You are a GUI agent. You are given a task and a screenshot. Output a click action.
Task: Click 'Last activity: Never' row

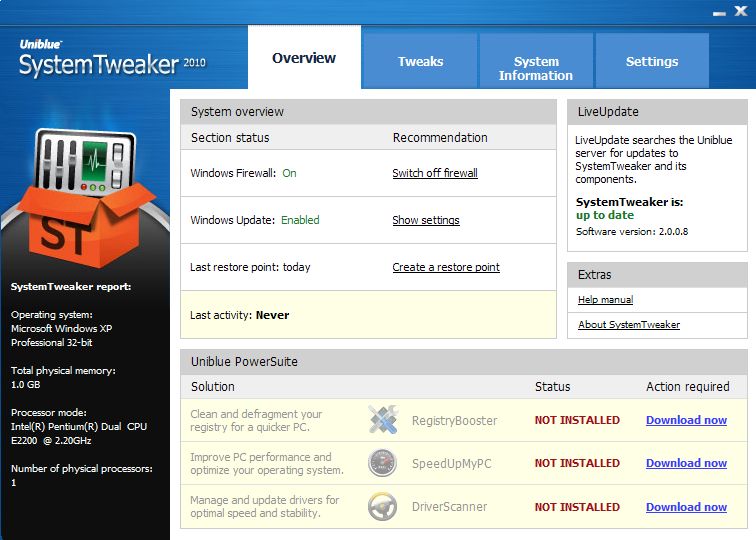tap(368, 314)
